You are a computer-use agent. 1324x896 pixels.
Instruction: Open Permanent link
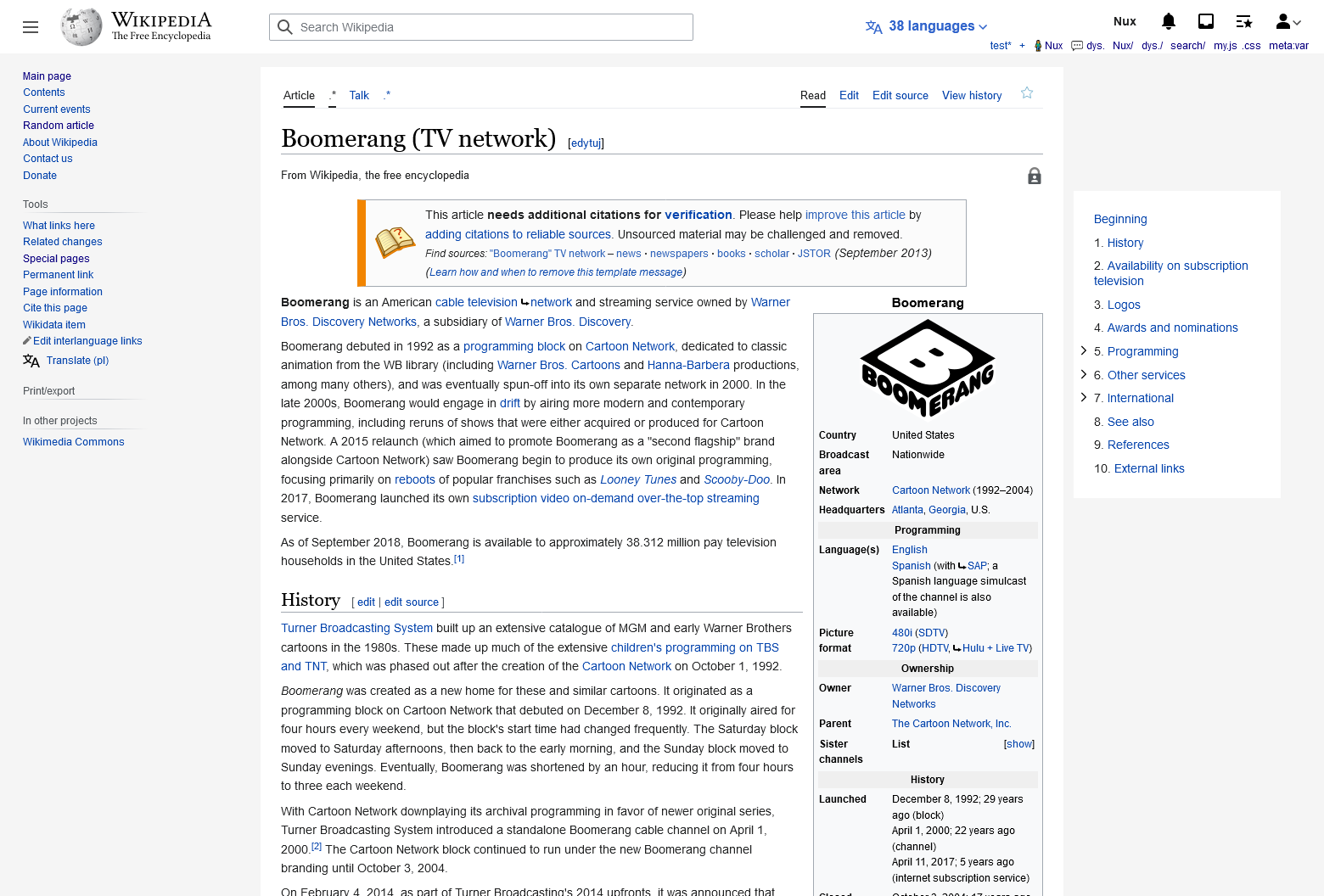[x=58, y=275]
